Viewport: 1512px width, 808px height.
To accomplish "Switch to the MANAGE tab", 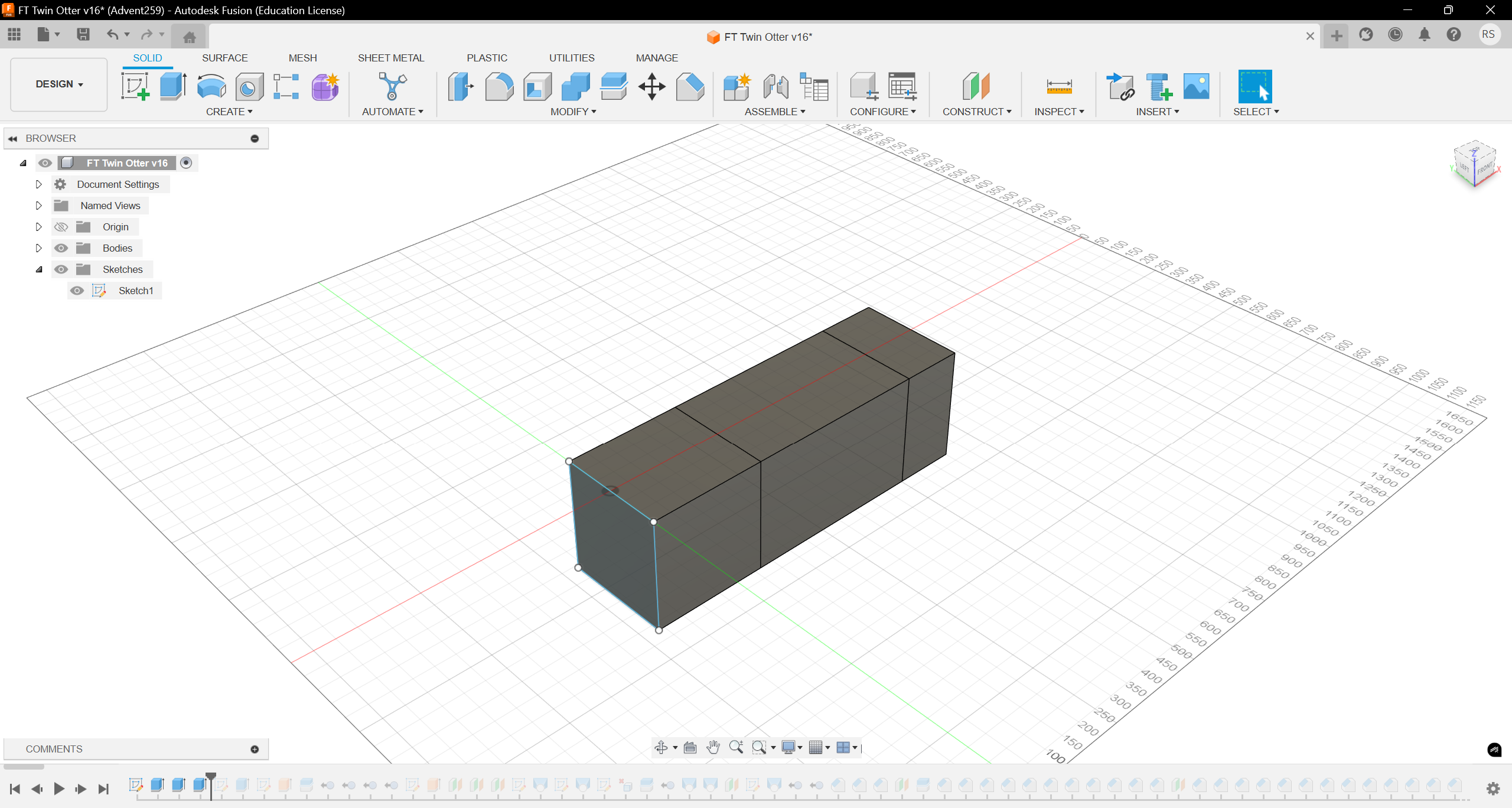I will 657,58.
